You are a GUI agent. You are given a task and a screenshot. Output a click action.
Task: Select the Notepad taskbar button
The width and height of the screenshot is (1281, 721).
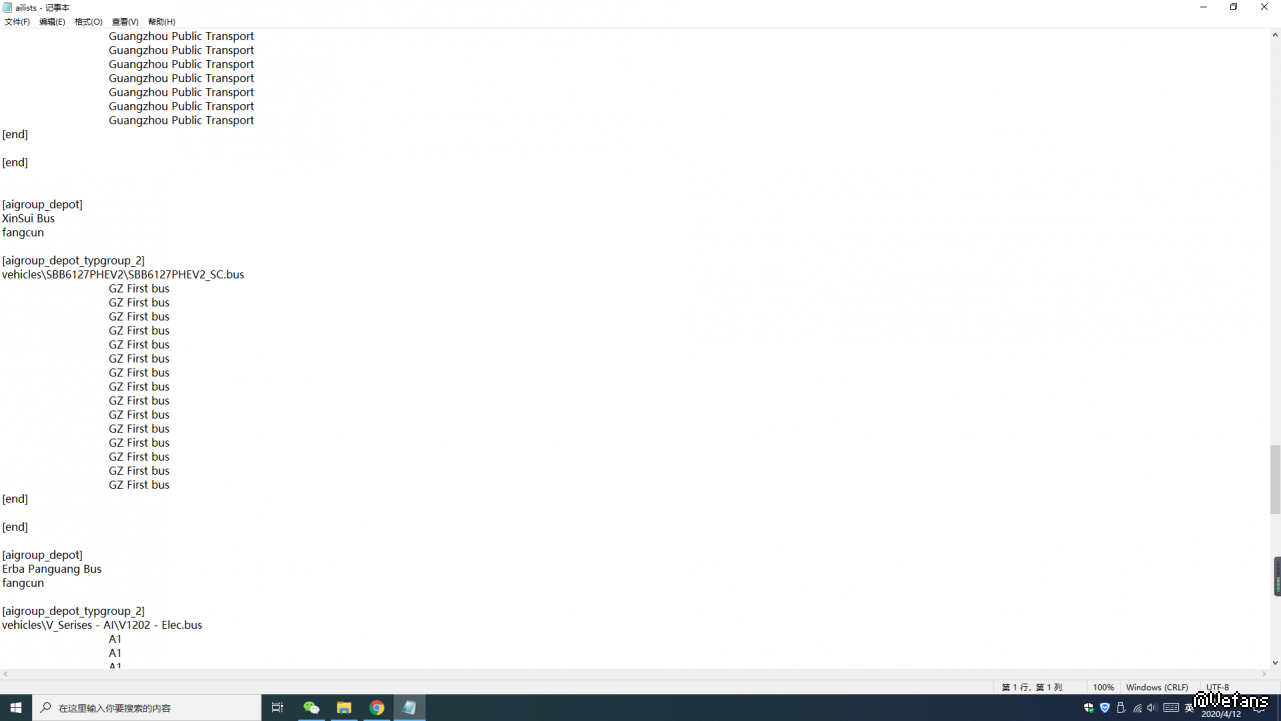point(409,708)
